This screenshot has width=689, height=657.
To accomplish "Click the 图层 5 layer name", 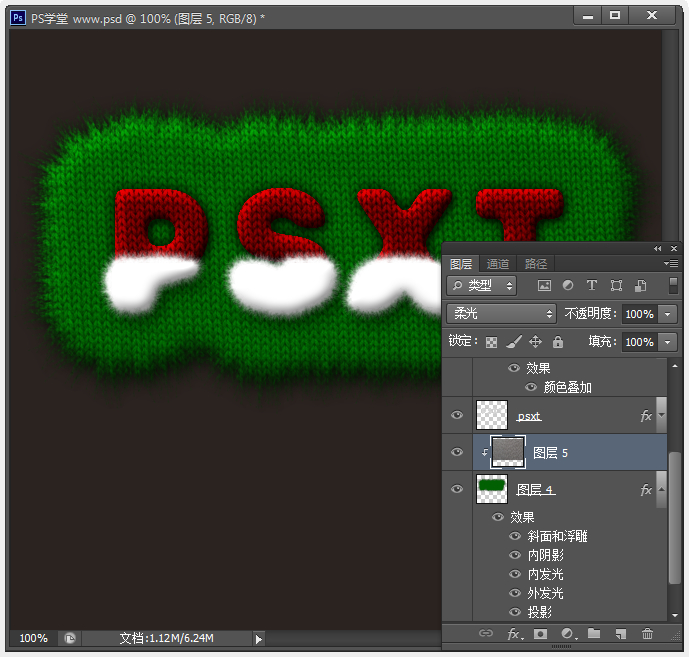I will point(550,452).
